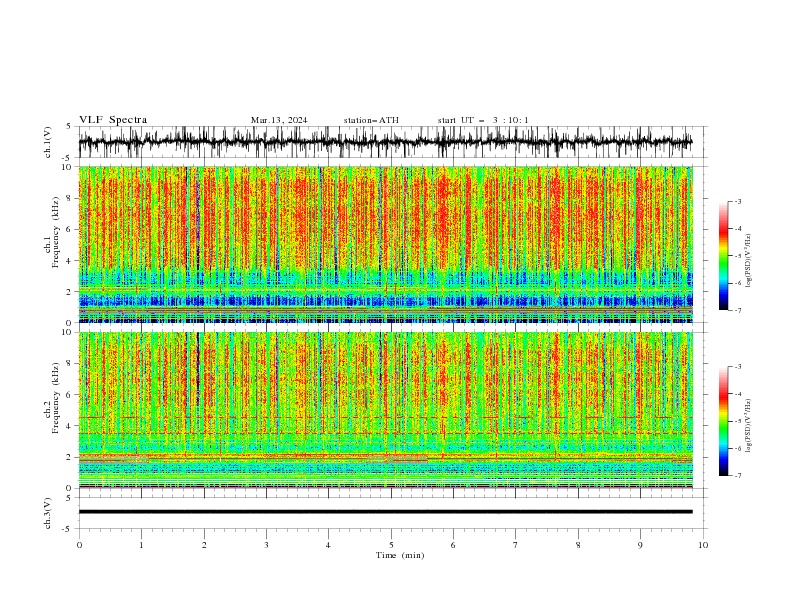
Task: Click tick label "9" on the Time axis
Action: [640, 545]
